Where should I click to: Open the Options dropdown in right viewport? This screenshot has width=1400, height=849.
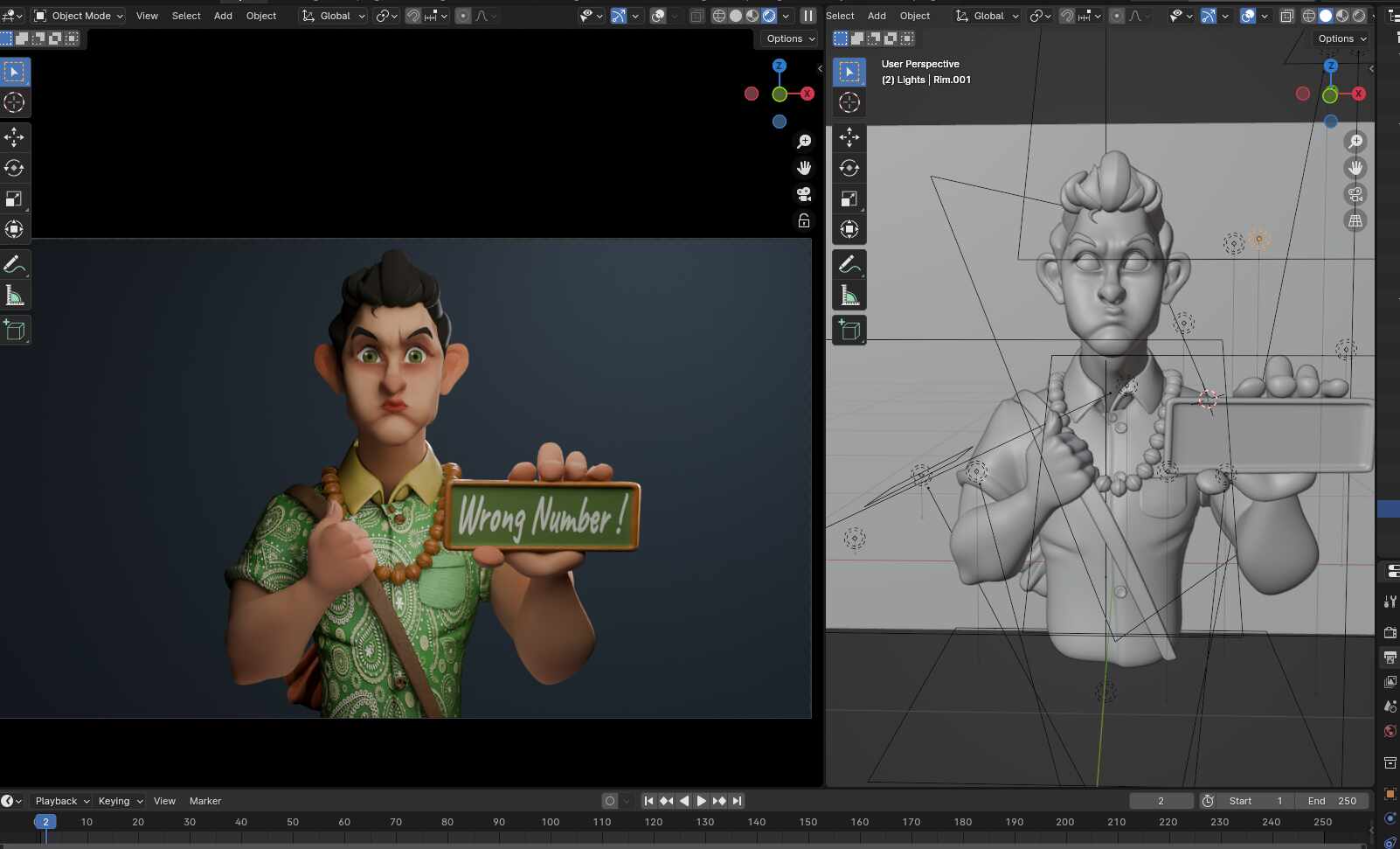(1342, 38)
